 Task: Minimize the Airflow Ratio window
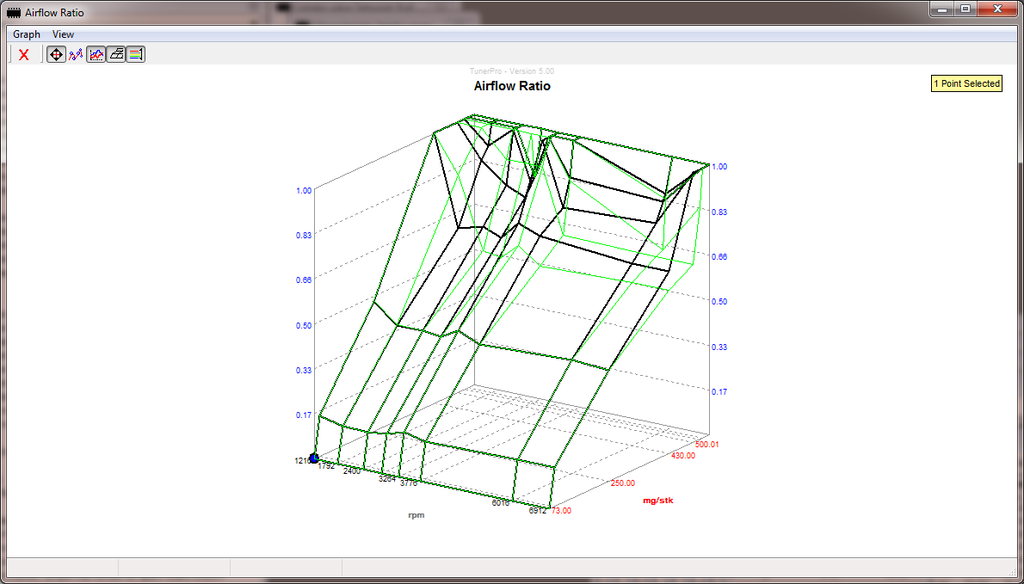(x=942, y=9)
